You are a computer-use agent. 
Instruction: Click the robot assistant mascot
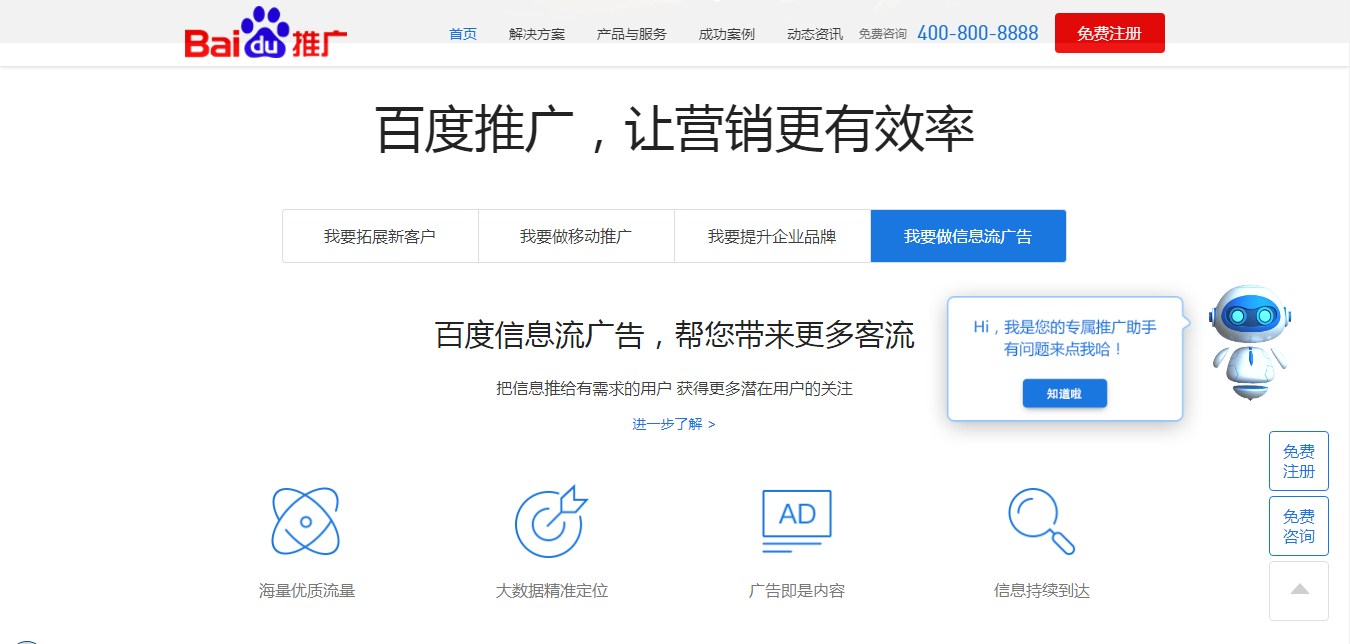click(x=1249, y=342)
